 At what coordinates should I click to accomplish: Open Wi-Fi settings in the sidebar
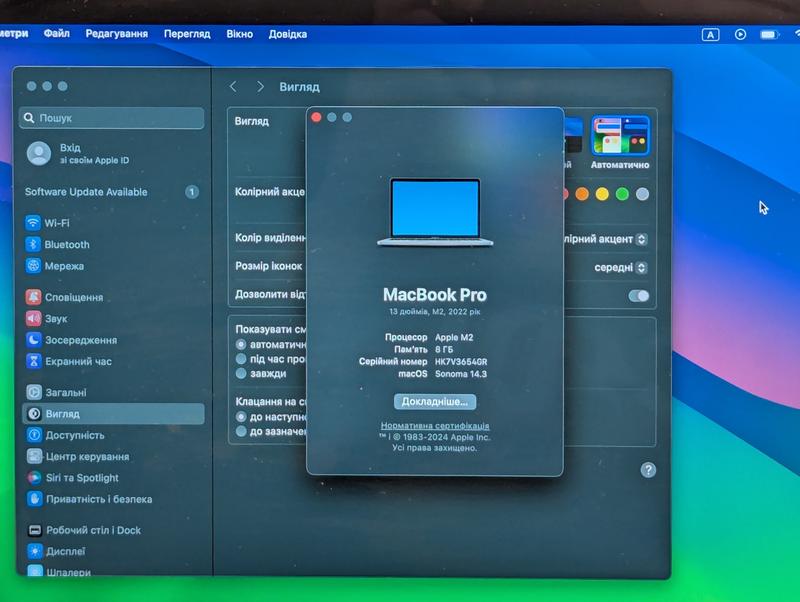click(56, 223)
